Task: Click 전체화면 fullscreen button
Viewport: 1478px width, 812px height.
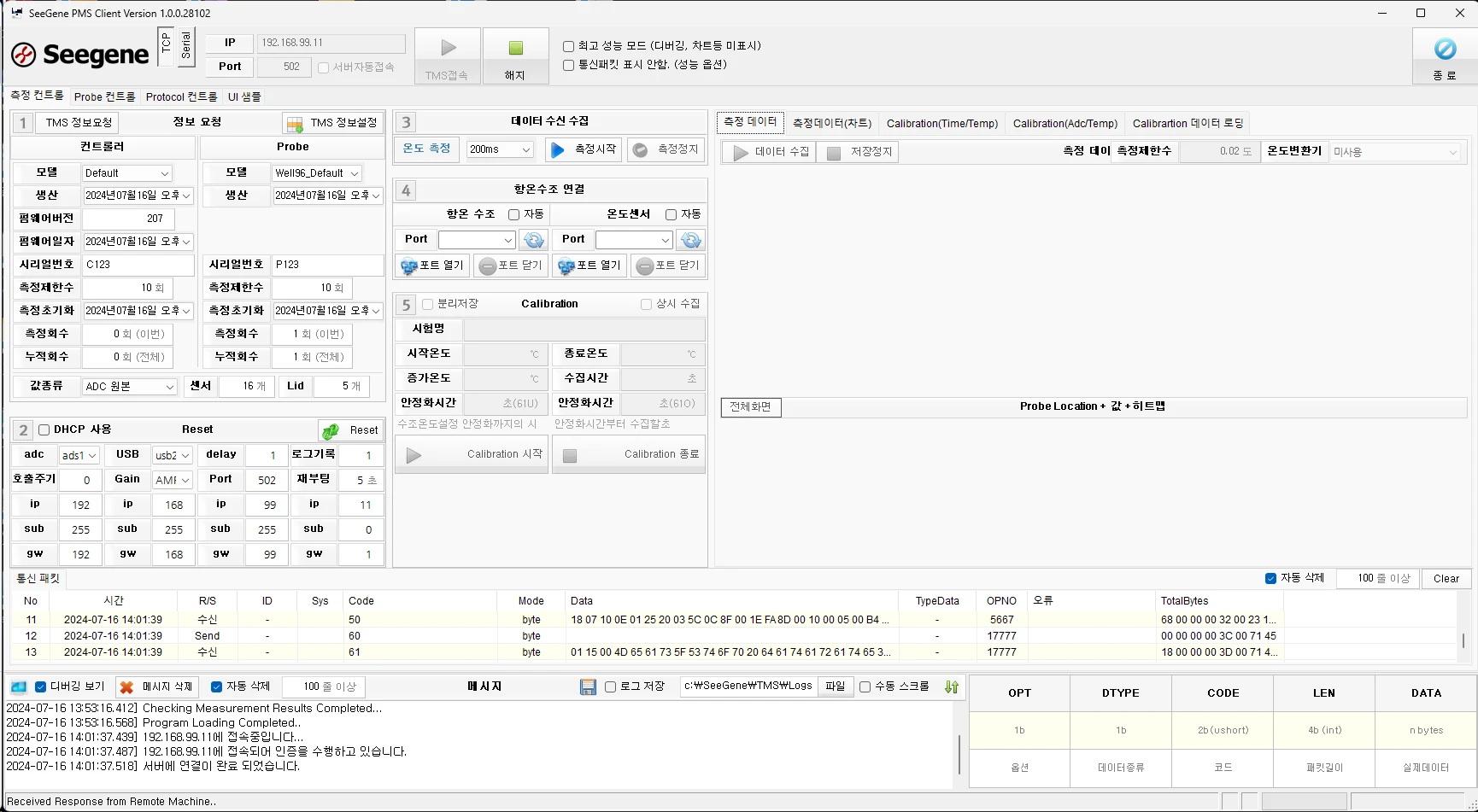Action: coord(751,407)
